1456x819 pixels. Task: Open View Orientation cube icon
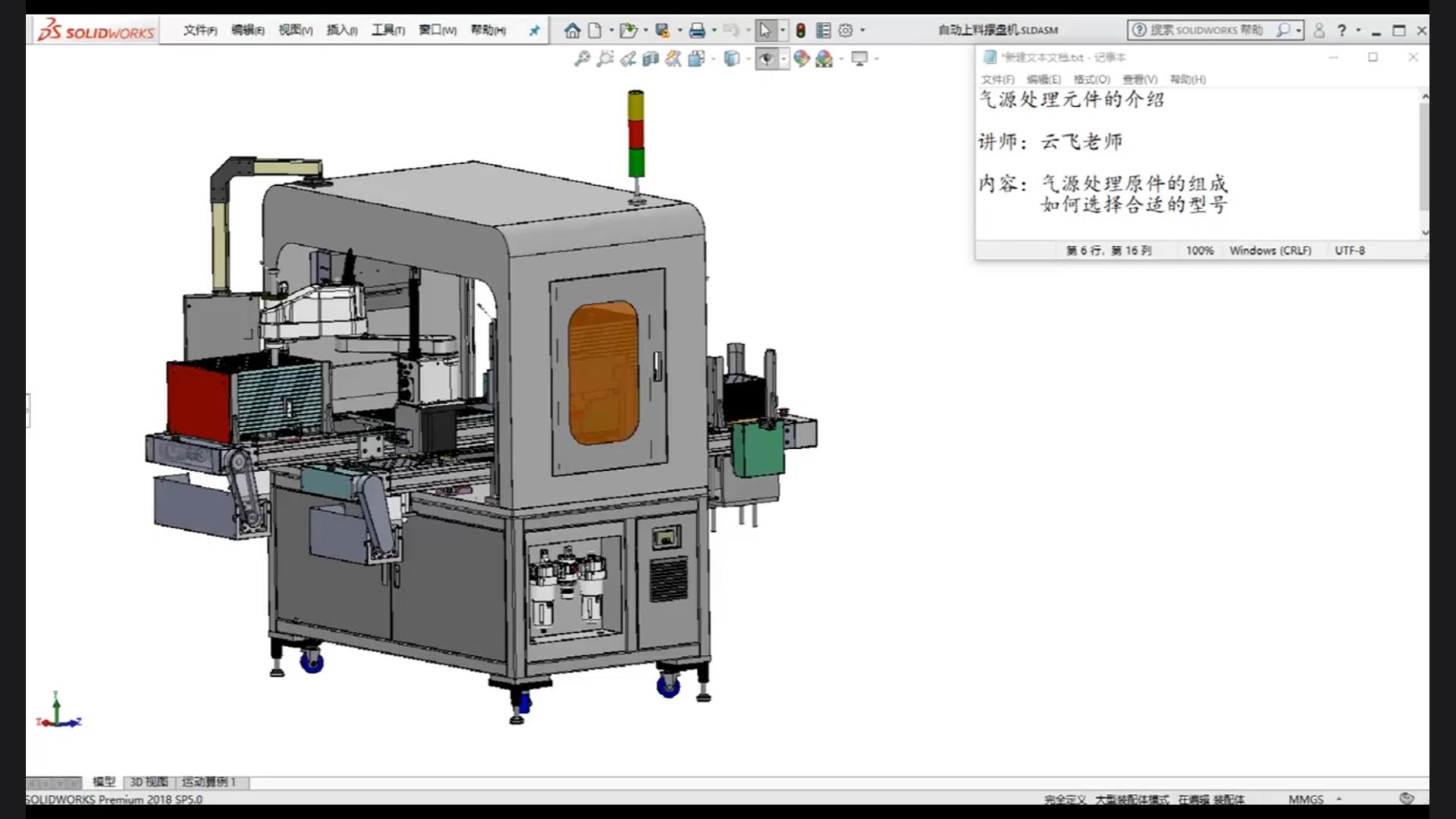[x=696, y=58]
